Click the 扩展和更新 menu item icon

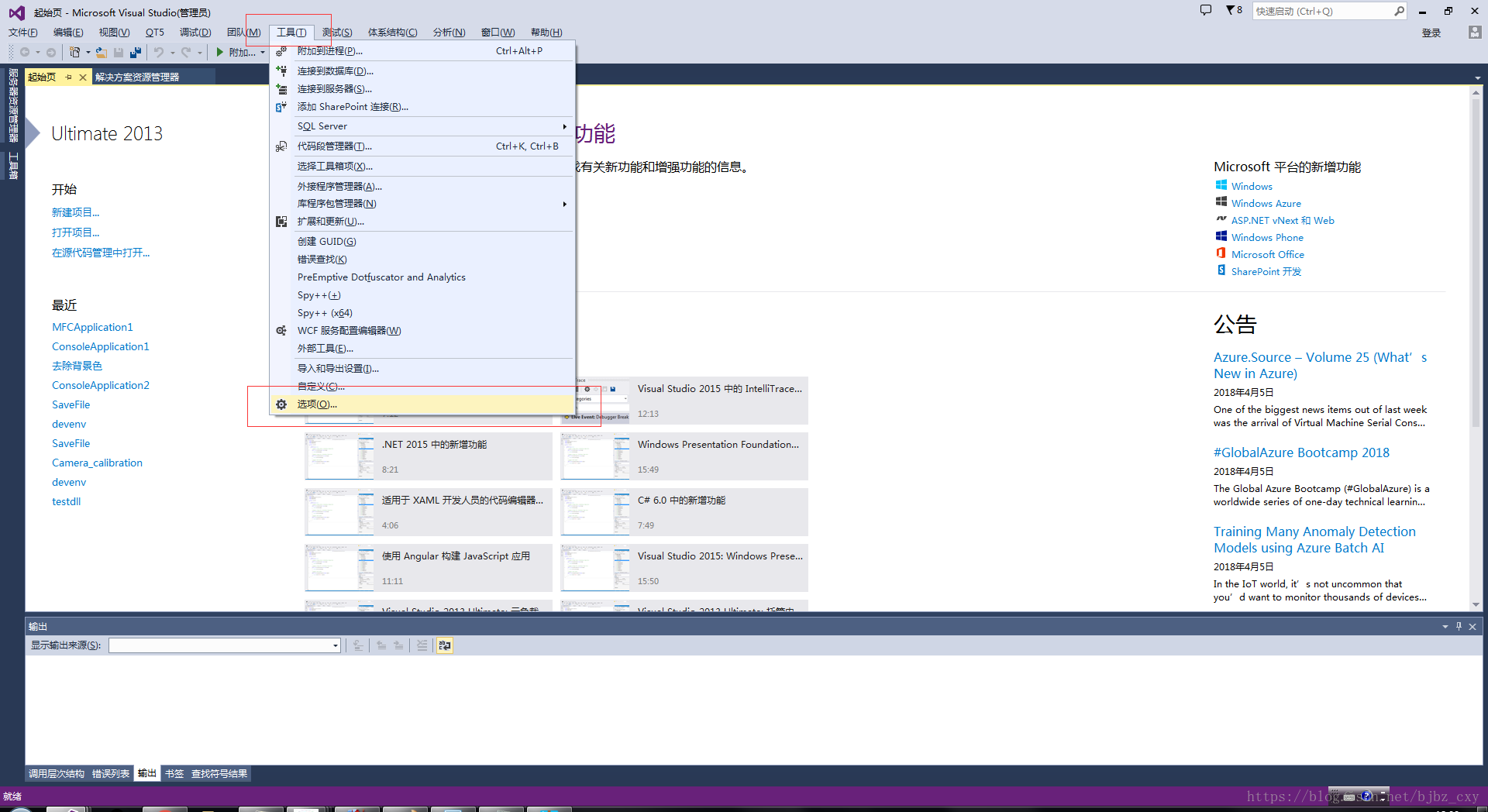coord(281,222)
